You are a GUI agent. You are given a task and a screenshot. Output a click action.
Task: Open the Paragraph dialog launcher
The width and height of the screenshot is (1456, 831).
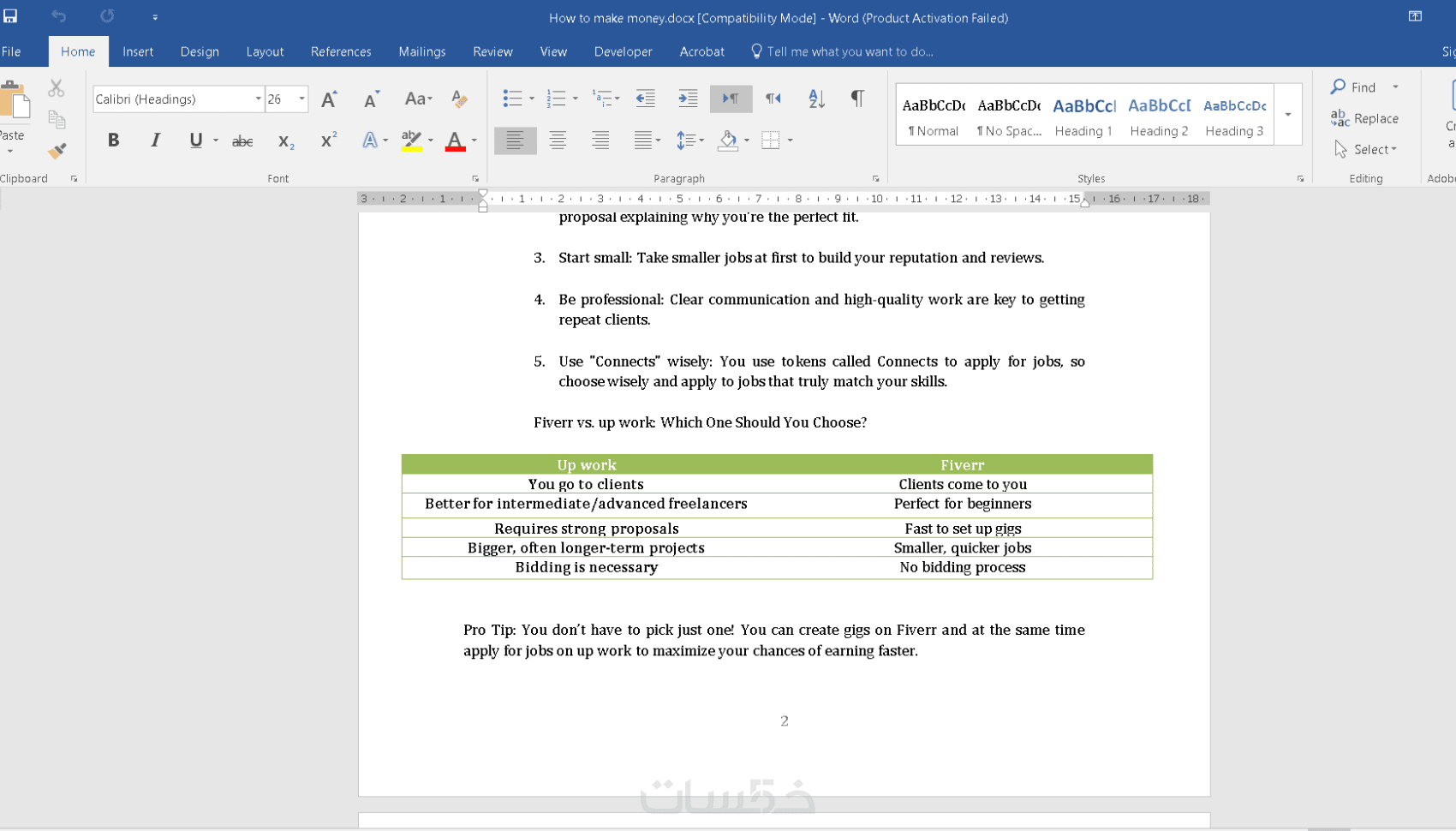[x=875, y=178]
